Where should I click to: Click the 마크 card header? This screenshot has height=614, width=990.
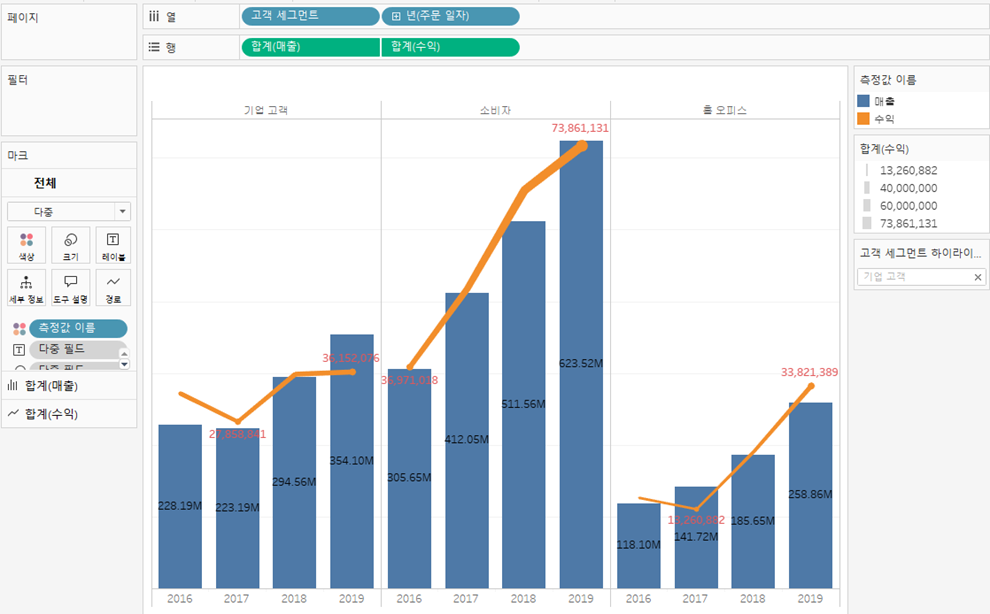tap(18, 155)
